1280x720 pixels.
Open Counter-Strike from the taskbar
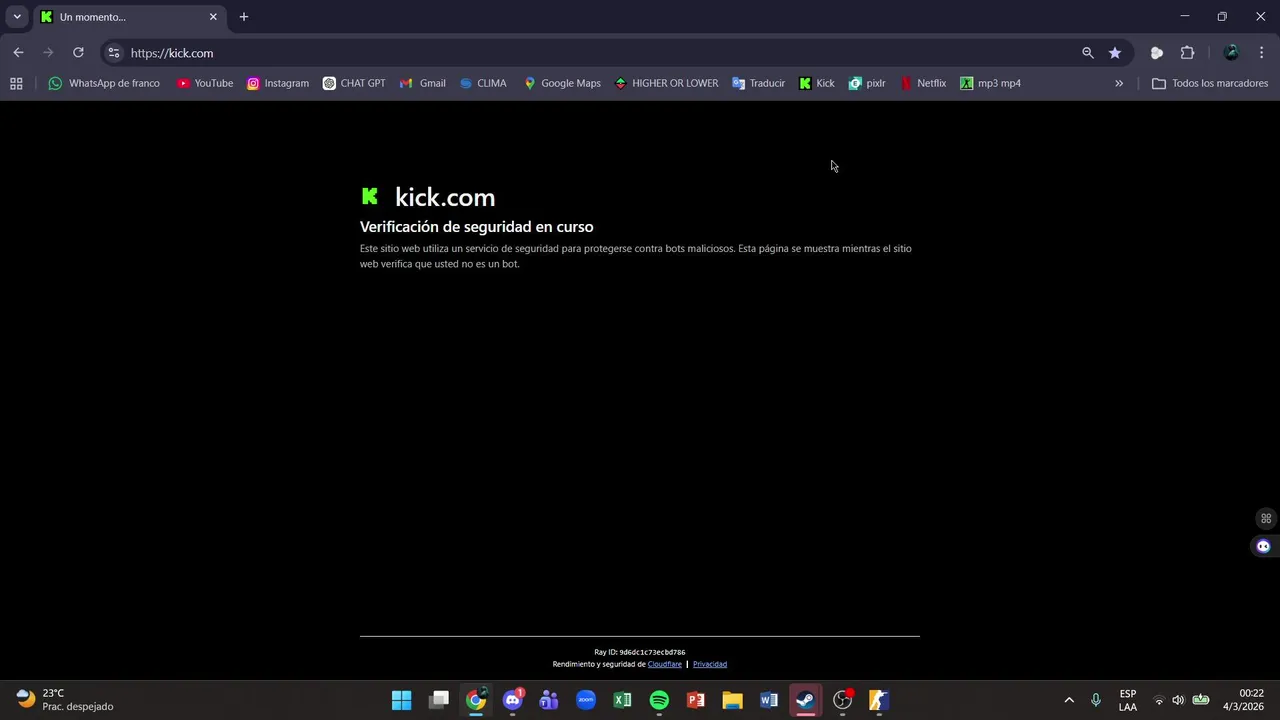pos(878,700)
